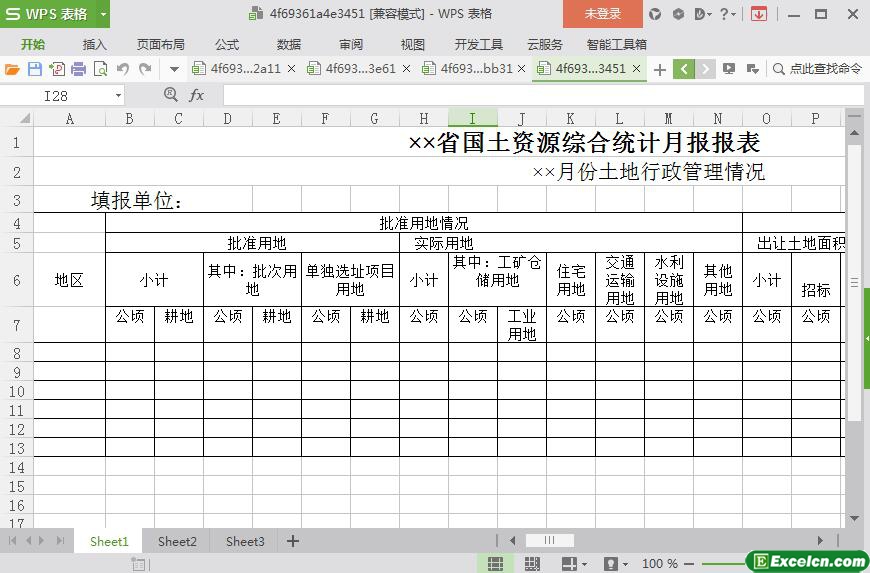Open the Name Box dropdown arrow
This screenshot has width=870, height=573.
tap(118, 95)
